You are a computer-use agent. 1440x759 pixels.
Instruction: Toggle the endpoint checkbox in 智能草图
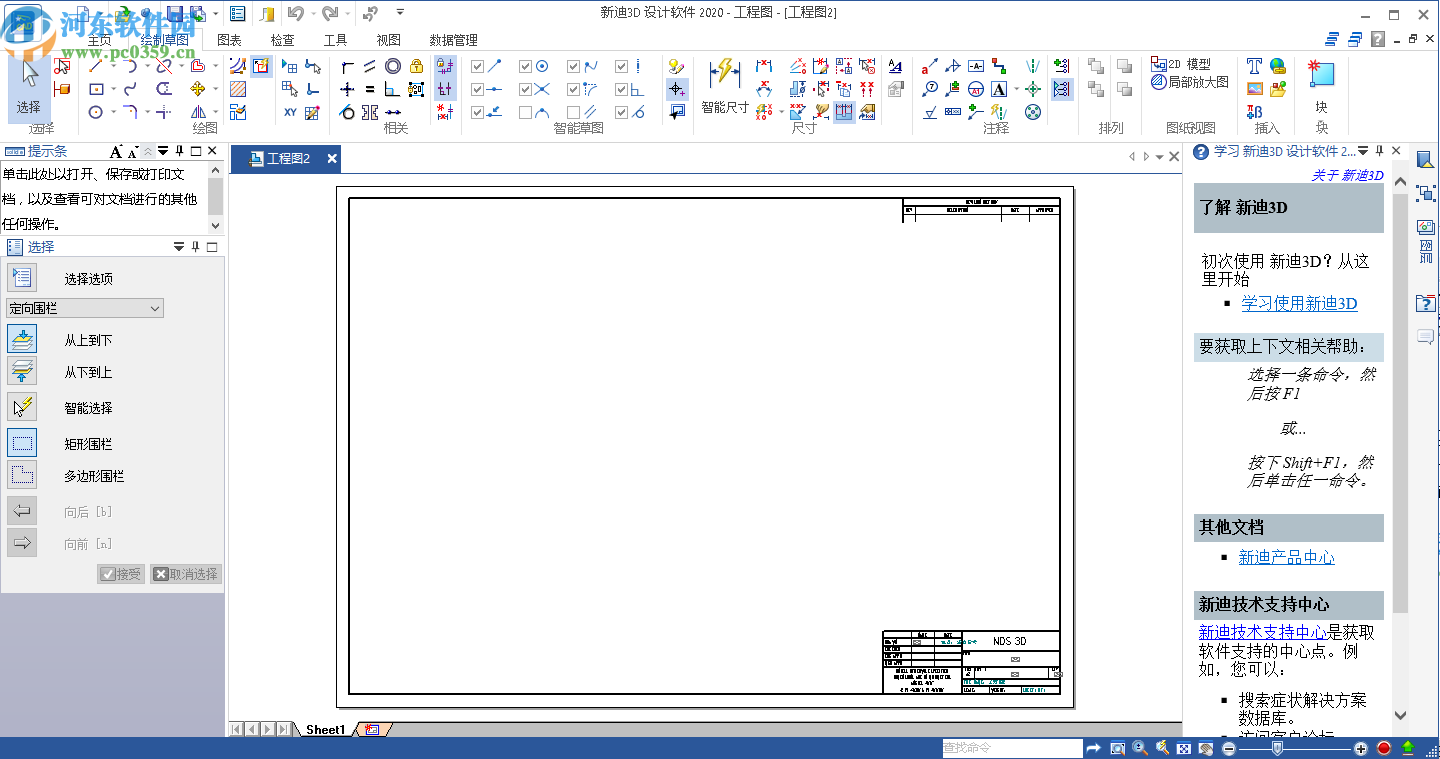point(478,66)
